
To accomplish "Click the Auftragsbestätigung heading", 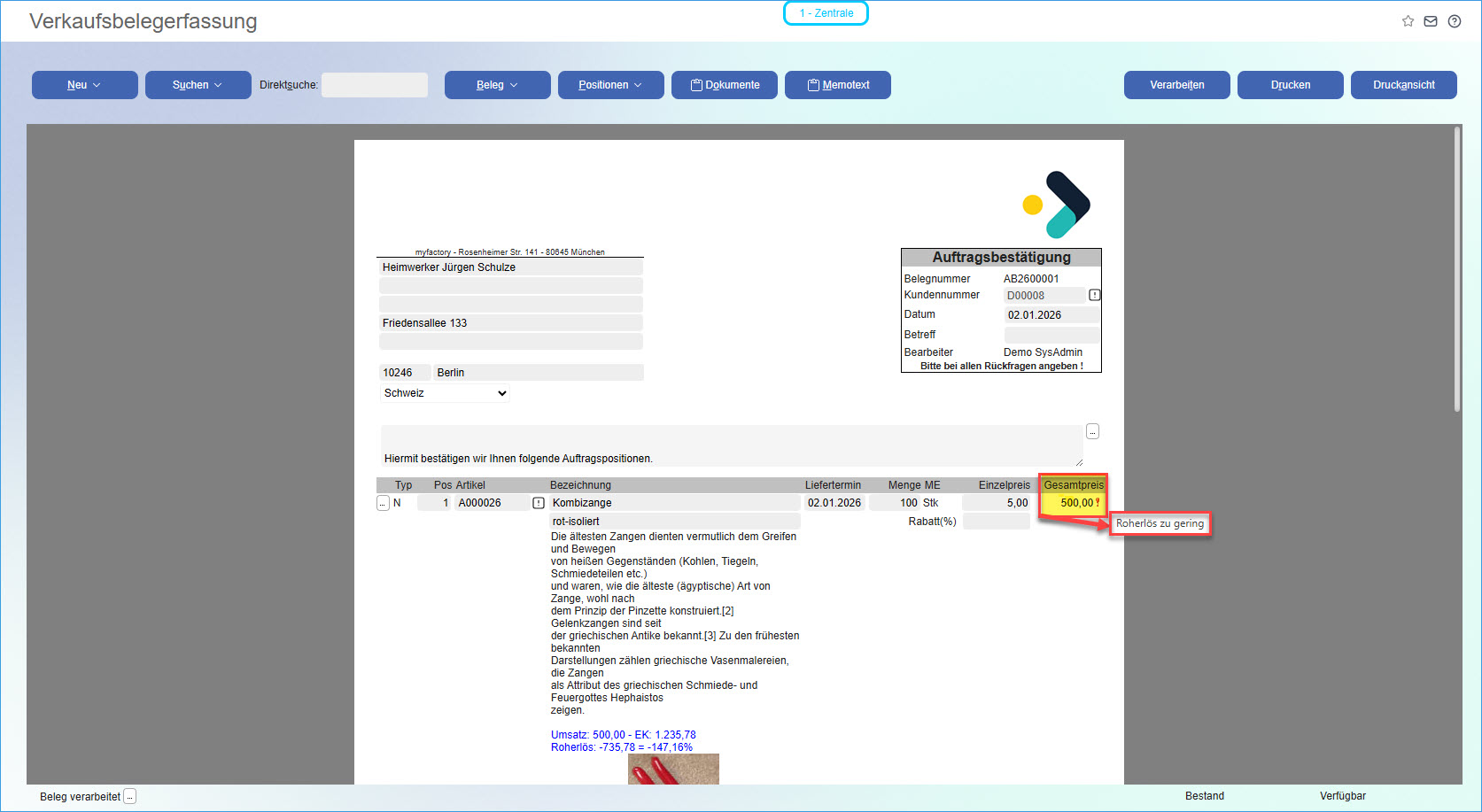I will pyautogui.click(x=1002, y=258).
